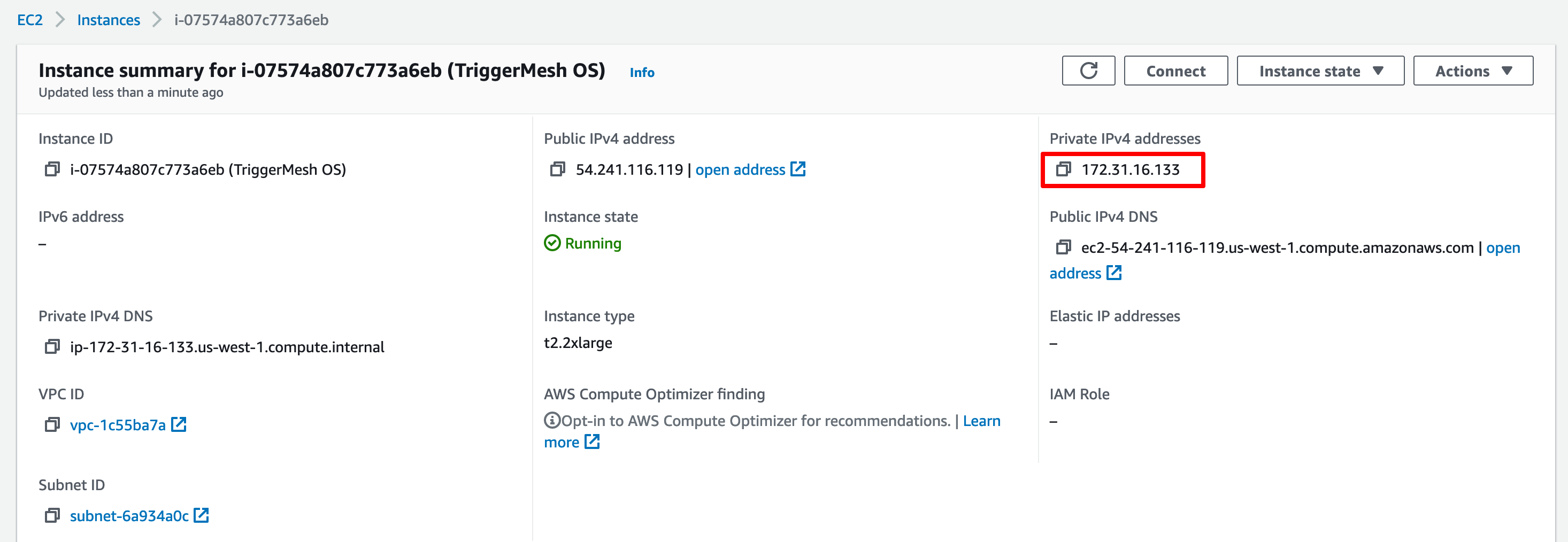Copy the Private IPv4 DNS name

pos(52,347)
